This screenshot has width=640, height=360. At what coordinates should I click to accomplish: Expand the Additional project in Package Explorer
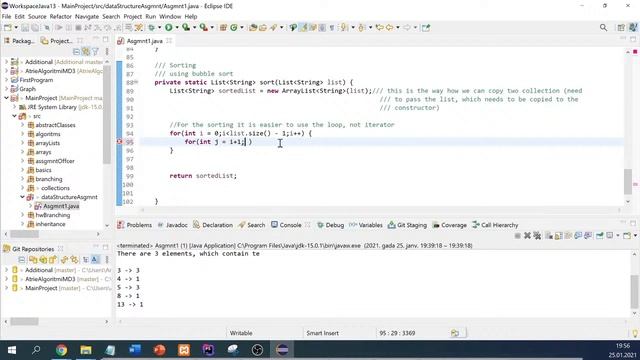pyautogui.click(x=6, y=62)
